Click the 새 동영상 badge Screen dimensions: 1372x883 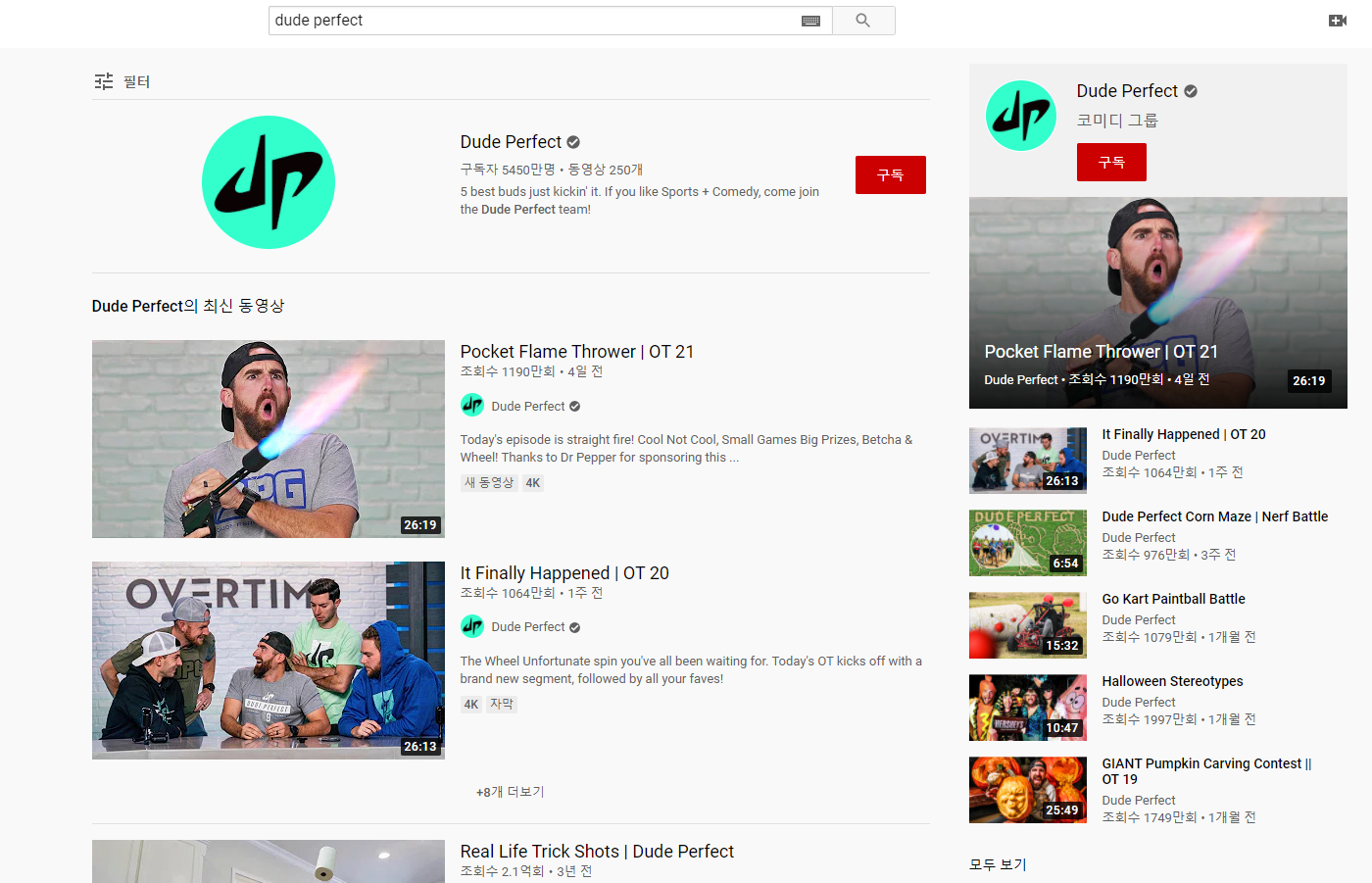click(x=489, y=483)
